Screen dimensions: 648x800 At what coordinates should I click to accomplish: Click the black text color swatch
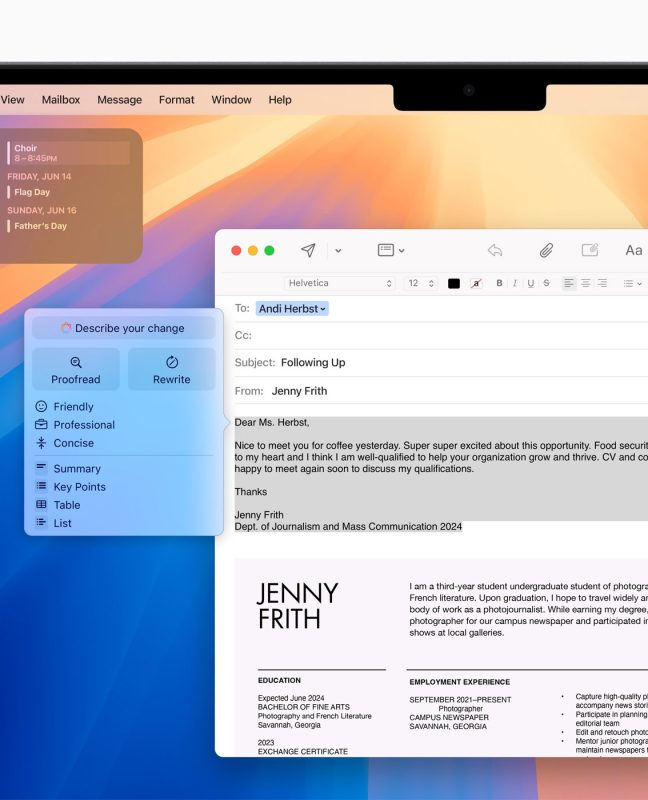tap(454, 284)
